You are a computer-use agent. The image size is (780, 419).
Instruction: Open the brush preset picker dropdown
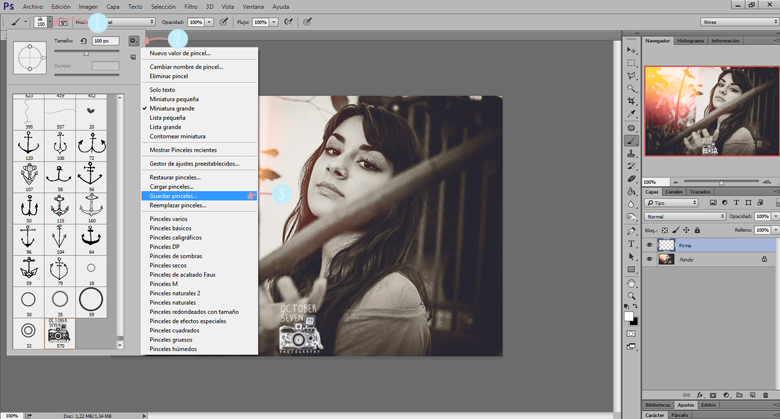(50, 22)
